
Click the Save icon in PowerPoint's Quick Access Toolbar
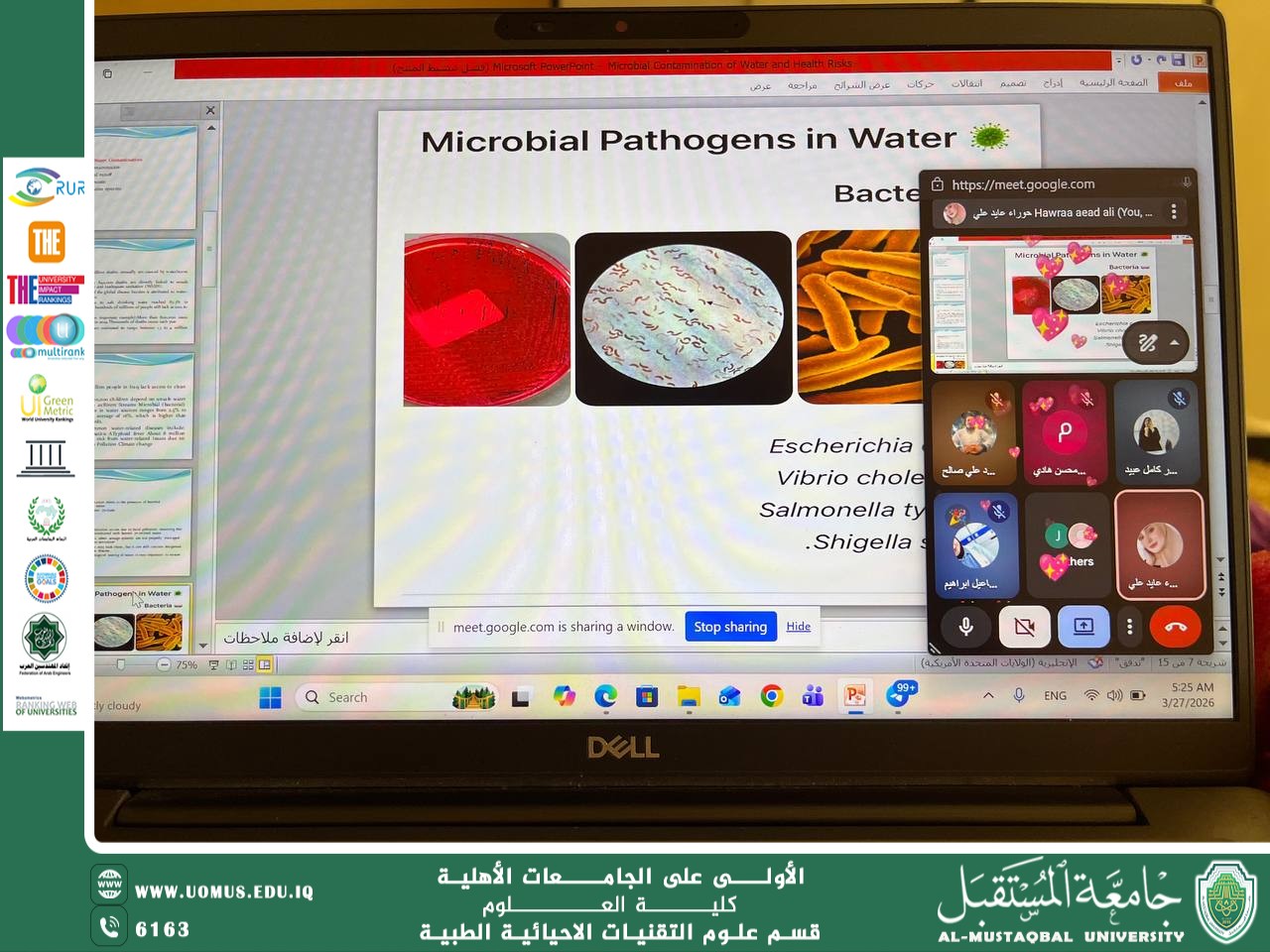[x=1178, y=59]
